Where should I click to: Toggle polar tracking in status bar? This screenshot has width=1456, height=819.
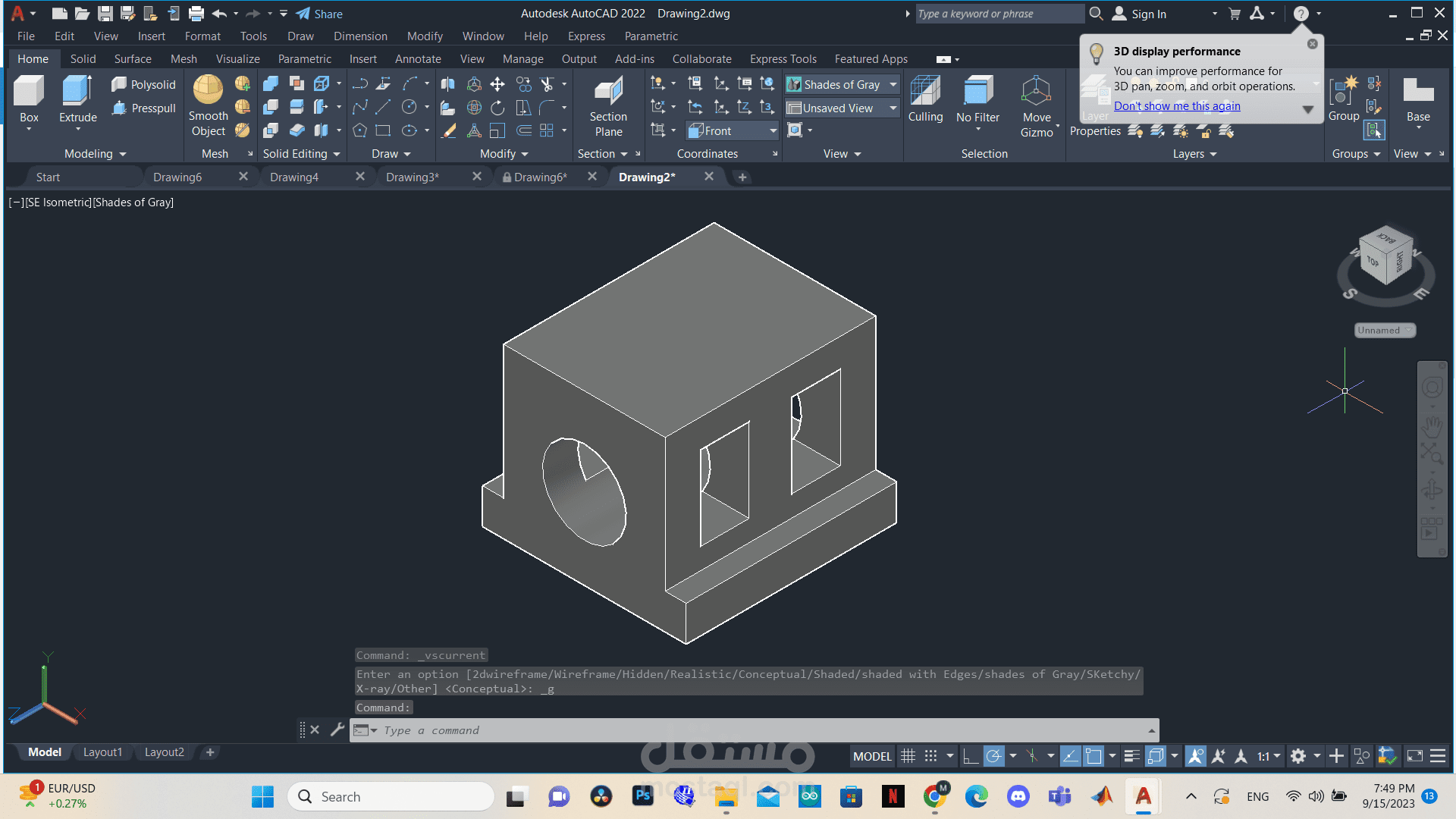click(993, 756)
